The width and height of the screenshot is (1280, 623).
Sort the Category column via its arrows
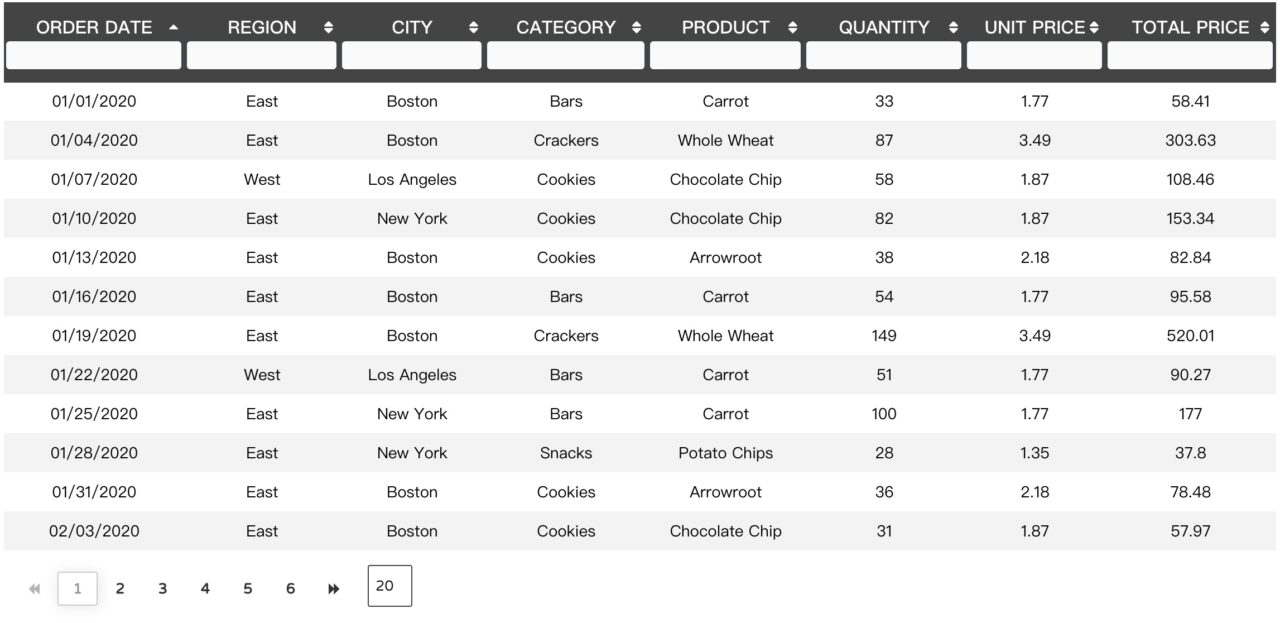[x=637, y=28]
